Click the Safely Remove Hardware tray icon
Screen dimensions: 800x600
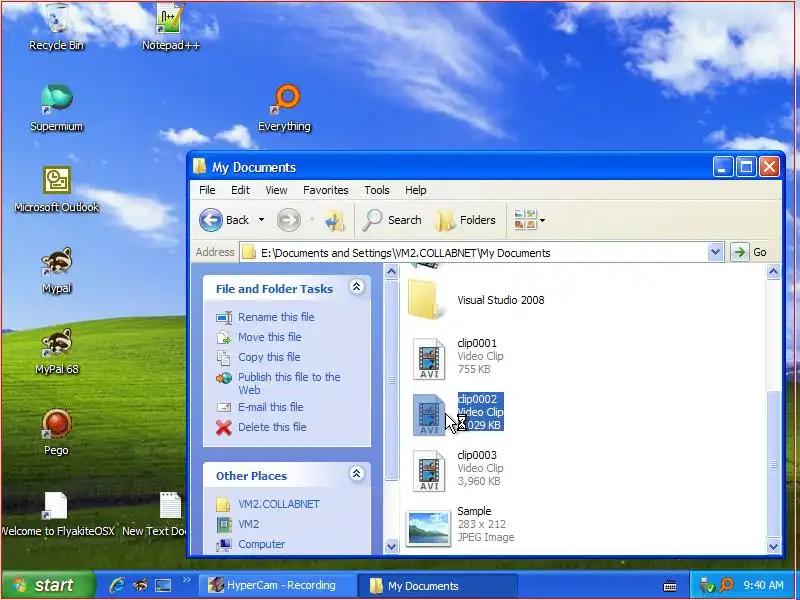click(x=707, y=585)
